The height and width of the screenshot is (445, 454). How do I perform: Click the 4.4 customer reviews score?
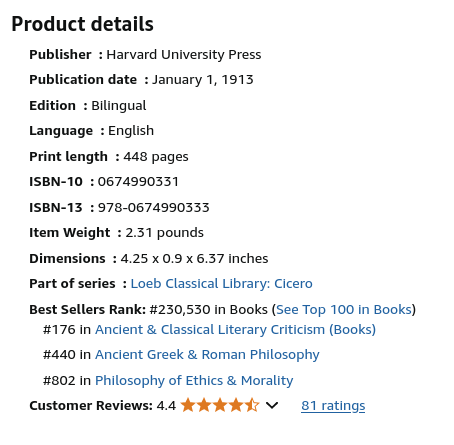166,406
